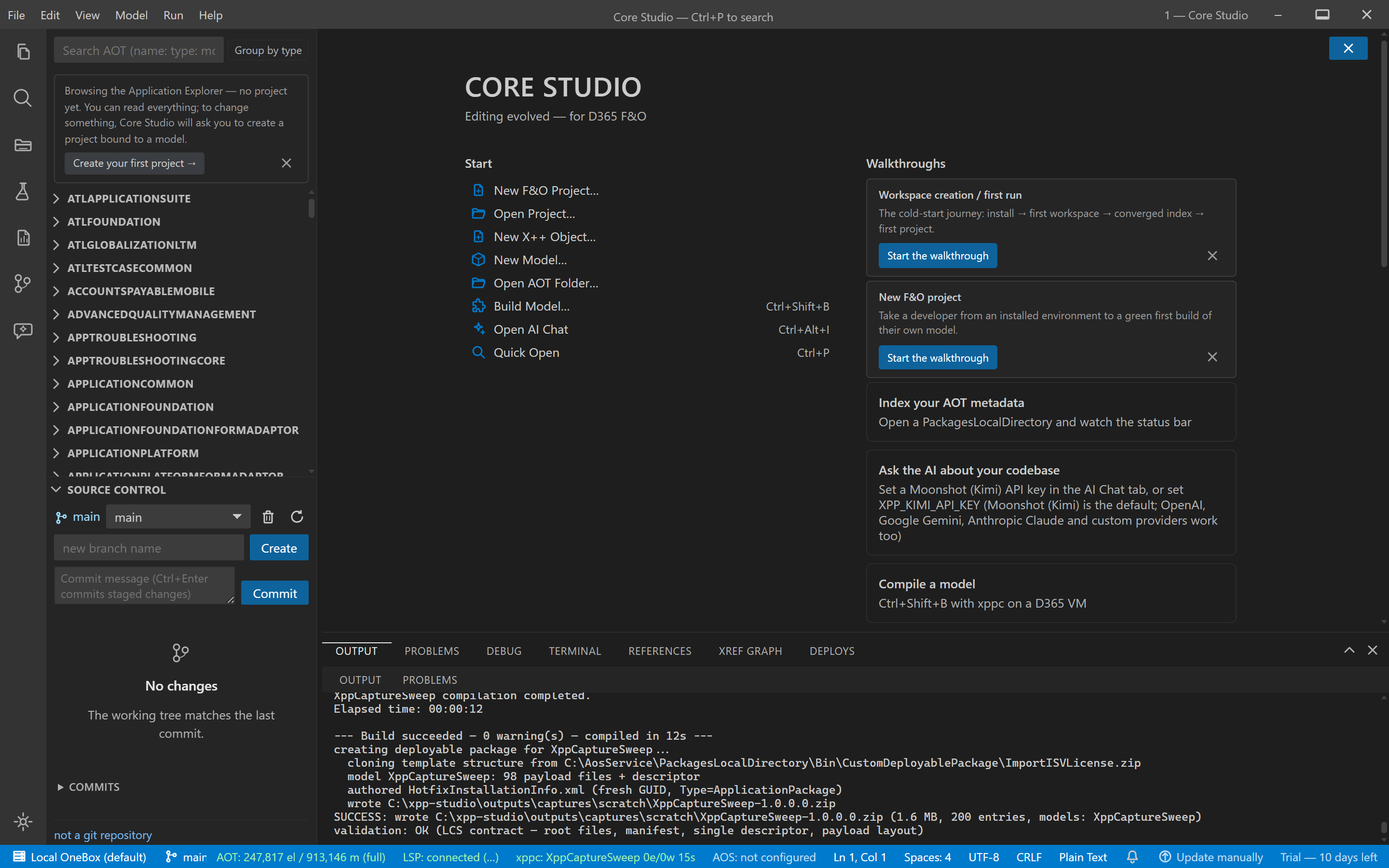The width and height of the screenshot is (1389, 868).
Task: Refresh source control with circular arrow icon
Action: [x=297, y=516]
